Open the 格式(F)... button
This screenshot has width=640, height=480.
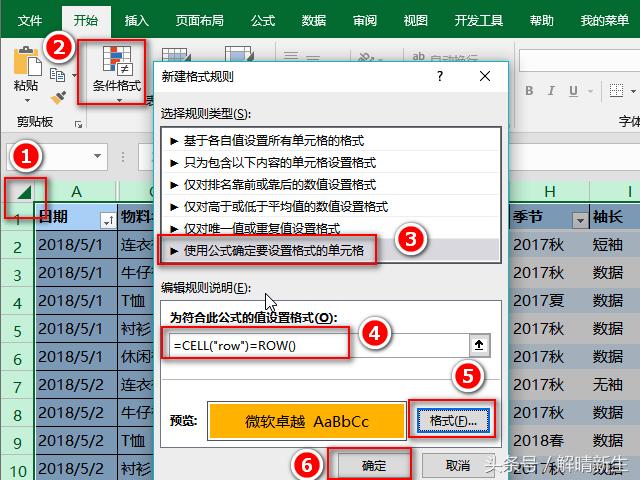pyautogui.click(x=453, y=420)
